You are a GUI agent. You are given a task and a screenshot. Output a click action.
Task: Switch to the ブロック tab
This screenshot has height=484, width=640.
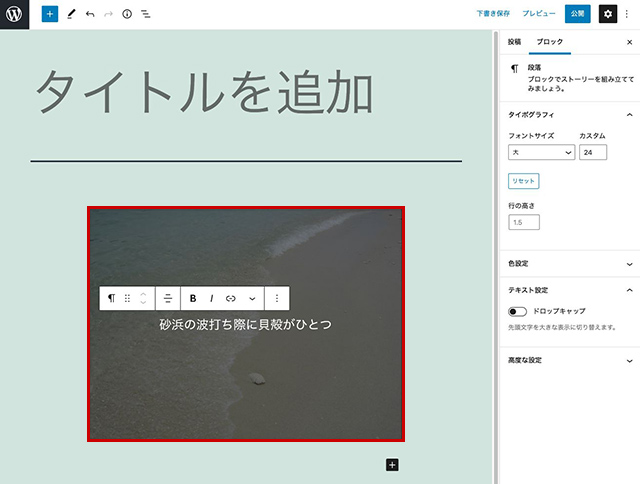coord(550,42)
